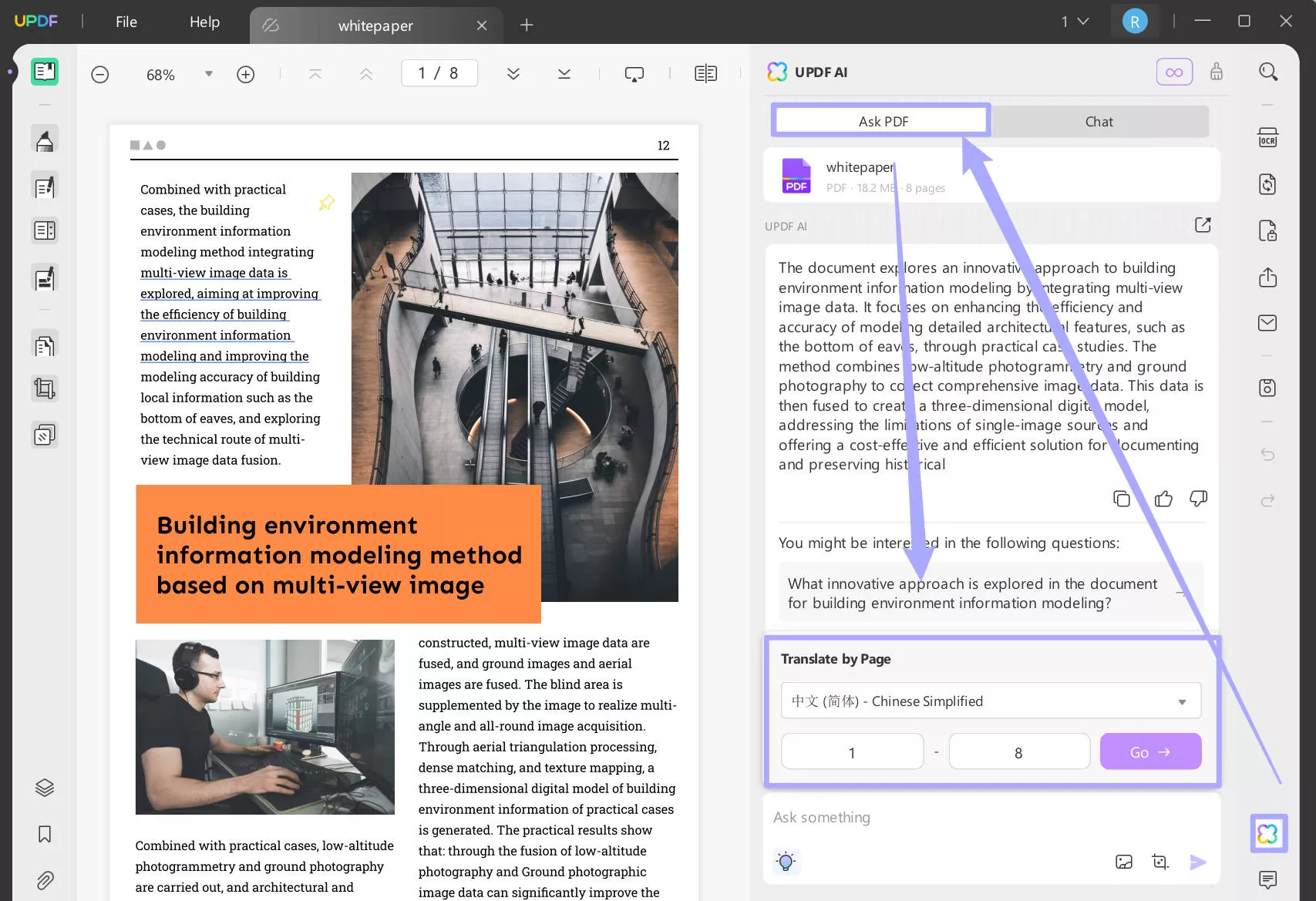
Task: Capture a screenshot region for AI
Action: tap(1160, 862)
